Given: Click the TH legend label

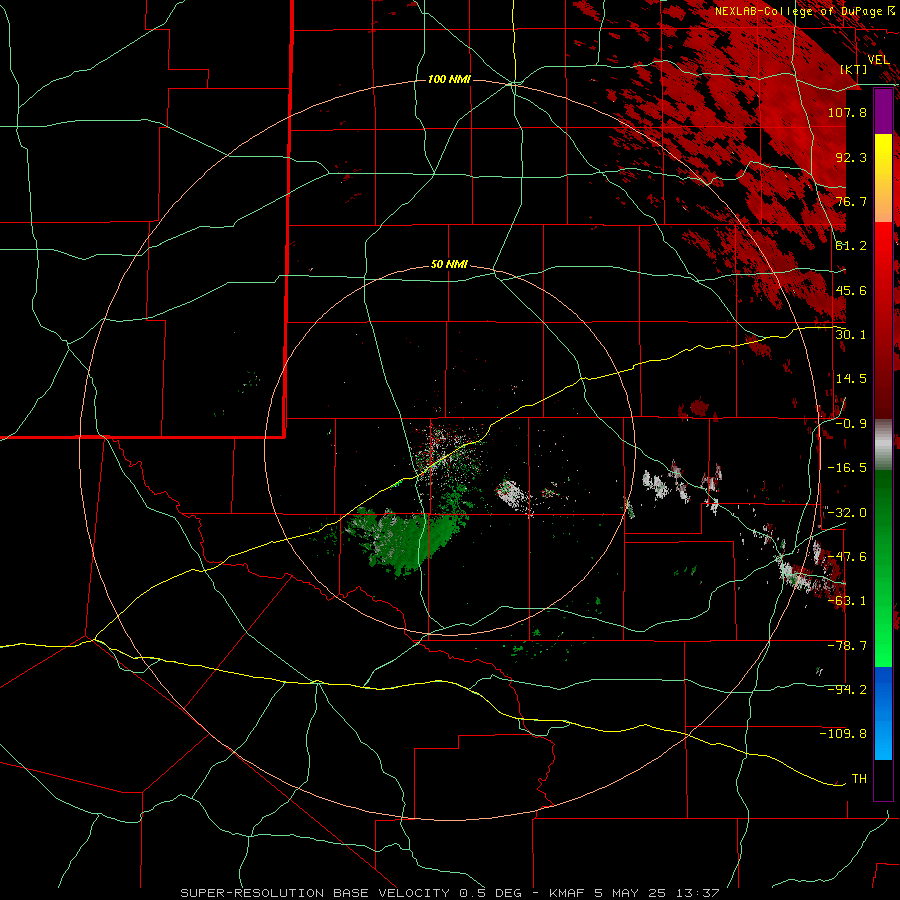Looking at the screenshot, I should (x=859, y=779).
